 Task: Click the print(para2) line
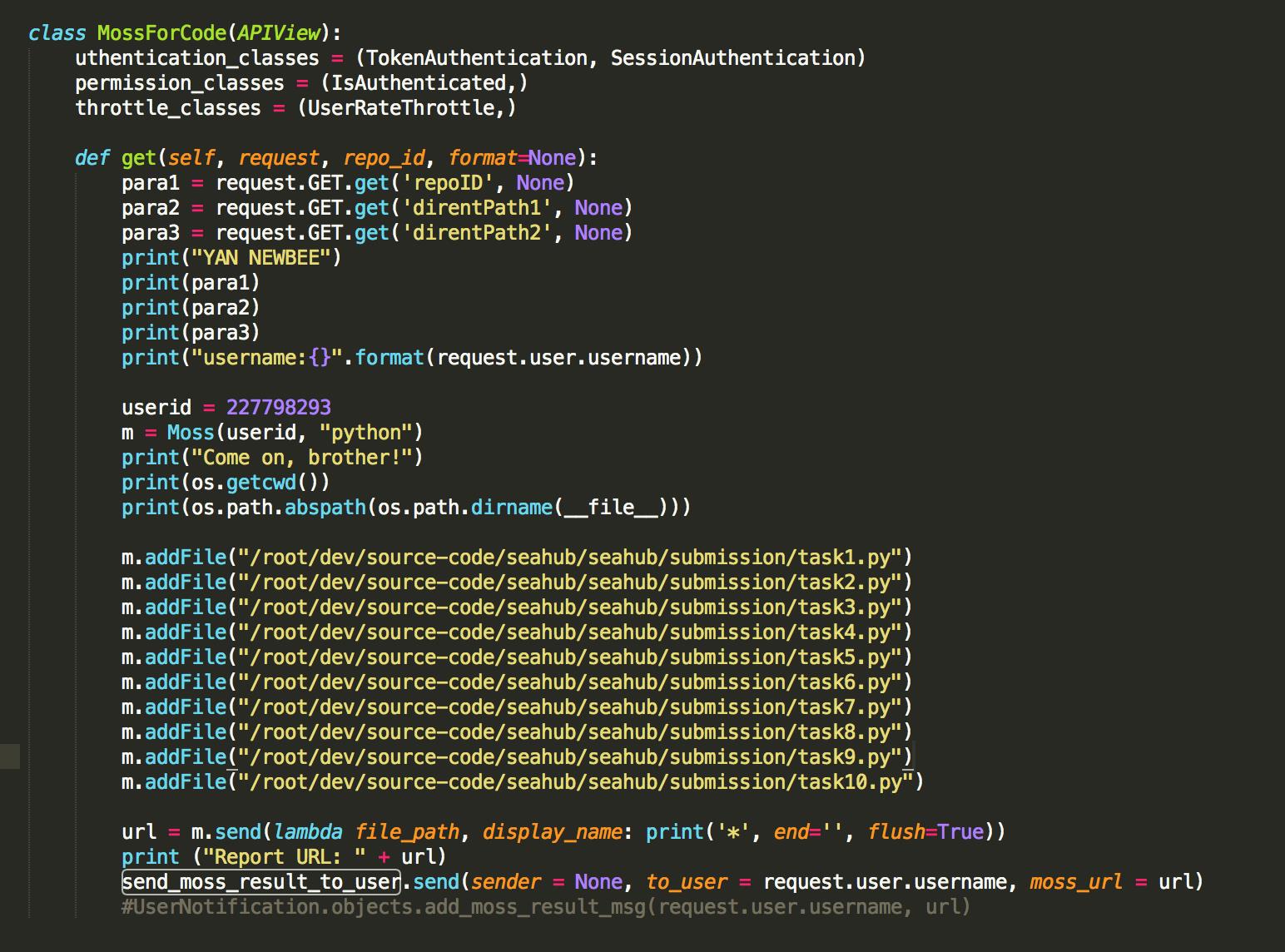tap(191, 308)
